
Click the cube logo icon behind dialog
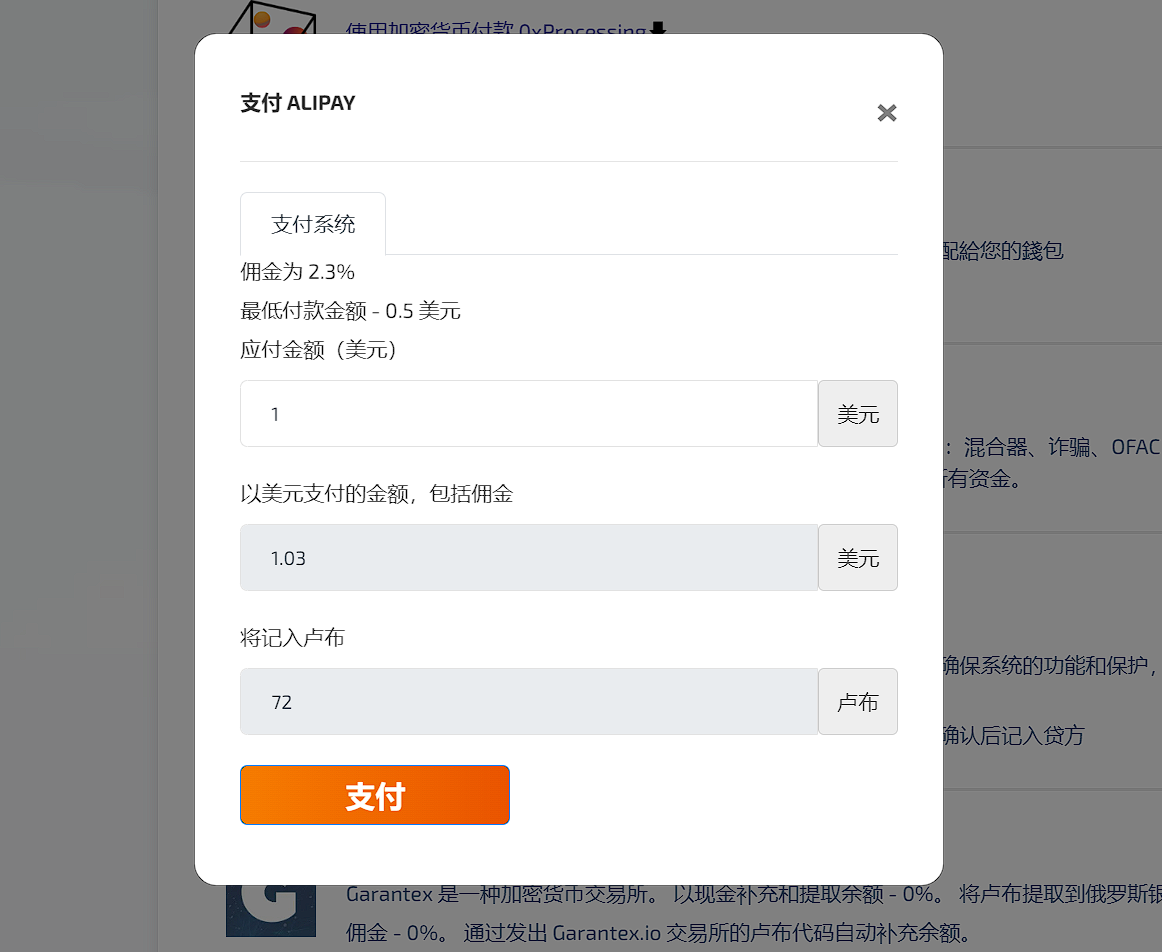coord(273,17)
